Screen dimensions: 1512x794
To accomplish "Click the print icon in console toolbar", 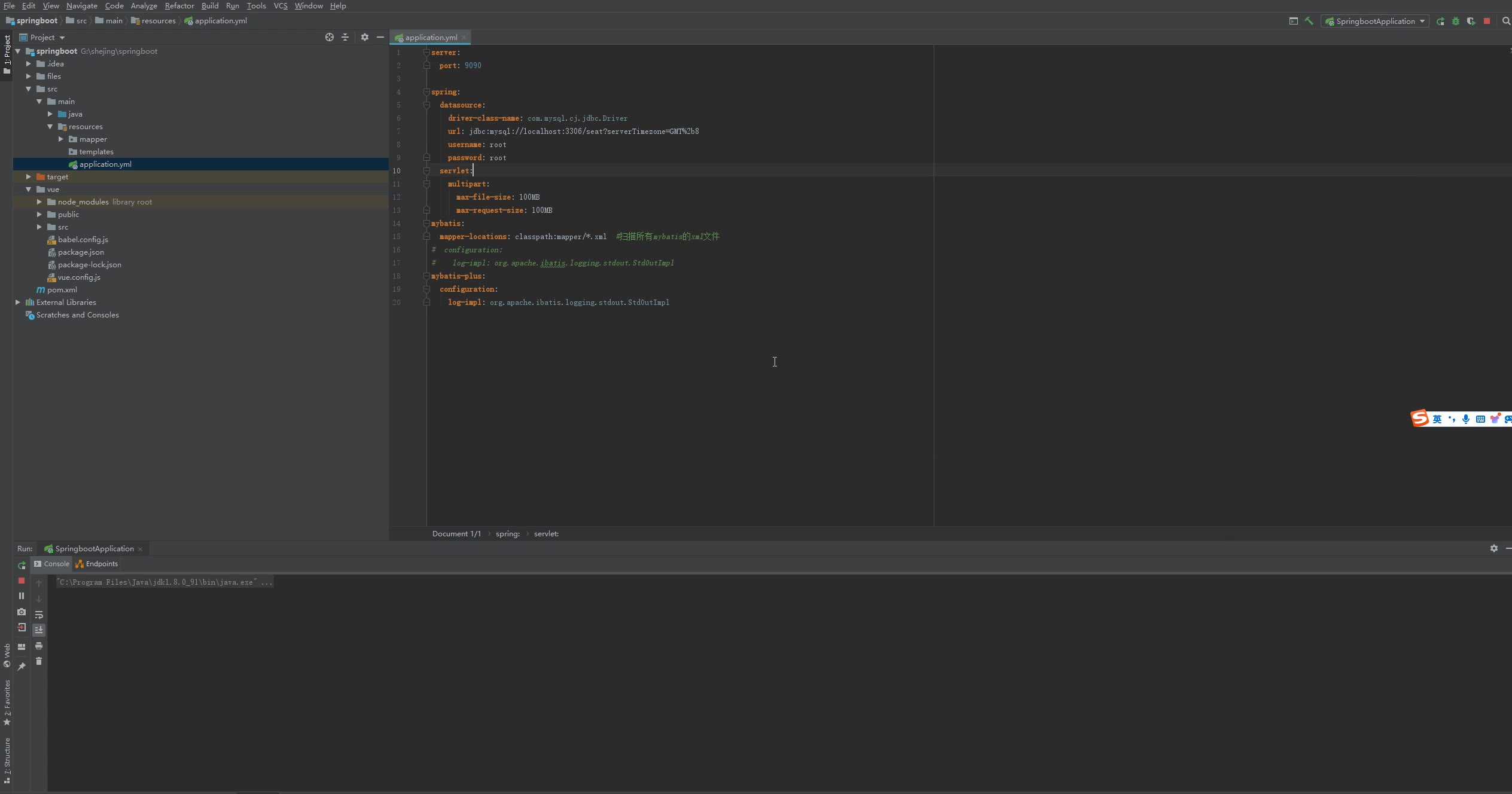I will pyautogui.click(x=39, y=646).
